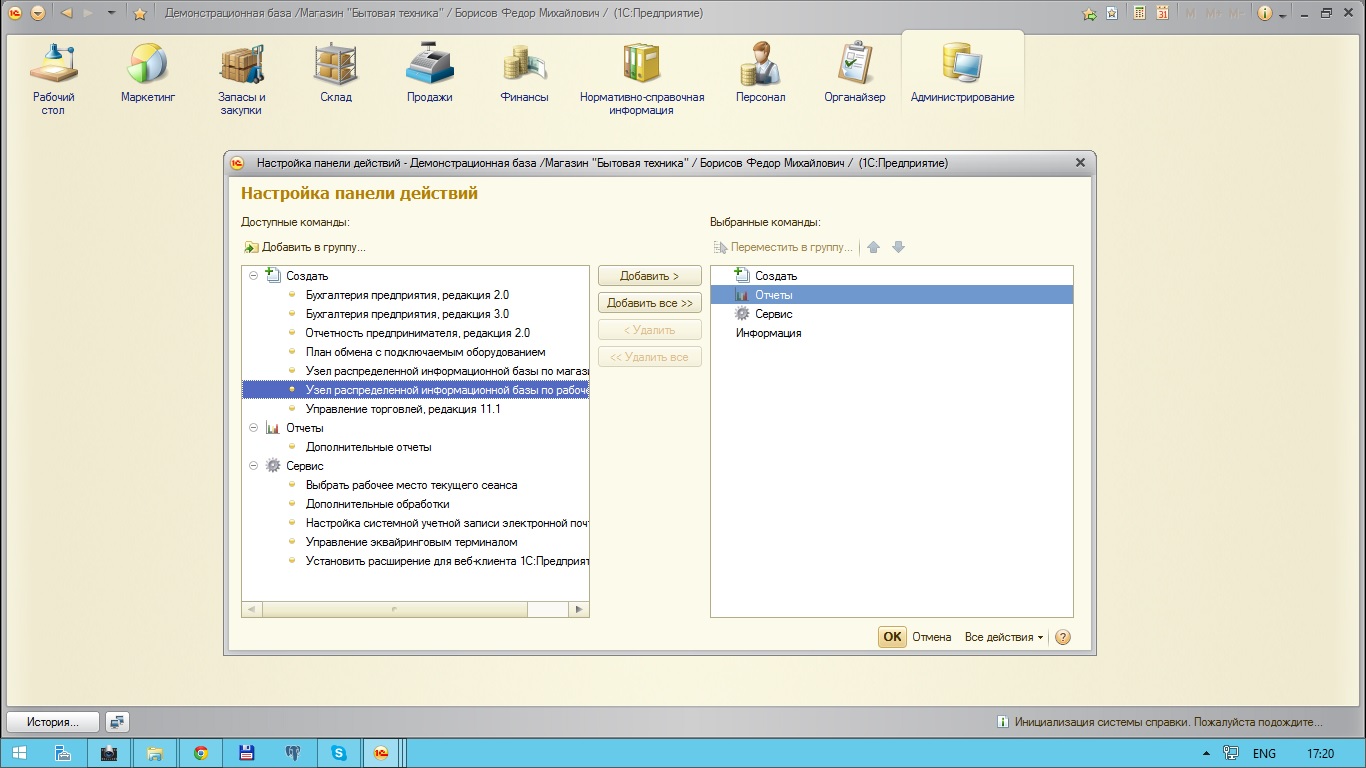1366x768 pixels.
Task: Go back with the left arrow
Action: pyautogui.click(x=67, y=13)
